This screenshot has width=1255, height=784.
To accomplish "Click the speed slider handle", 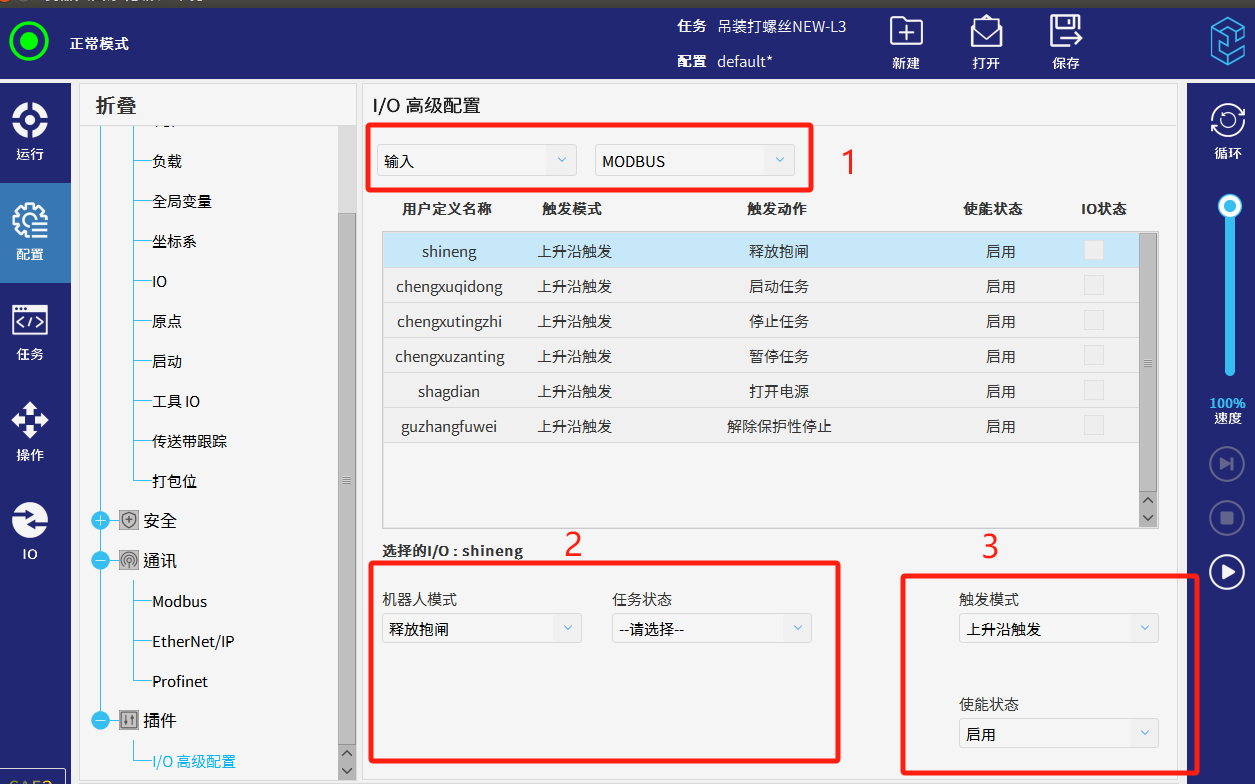I will click(1228, 206).
